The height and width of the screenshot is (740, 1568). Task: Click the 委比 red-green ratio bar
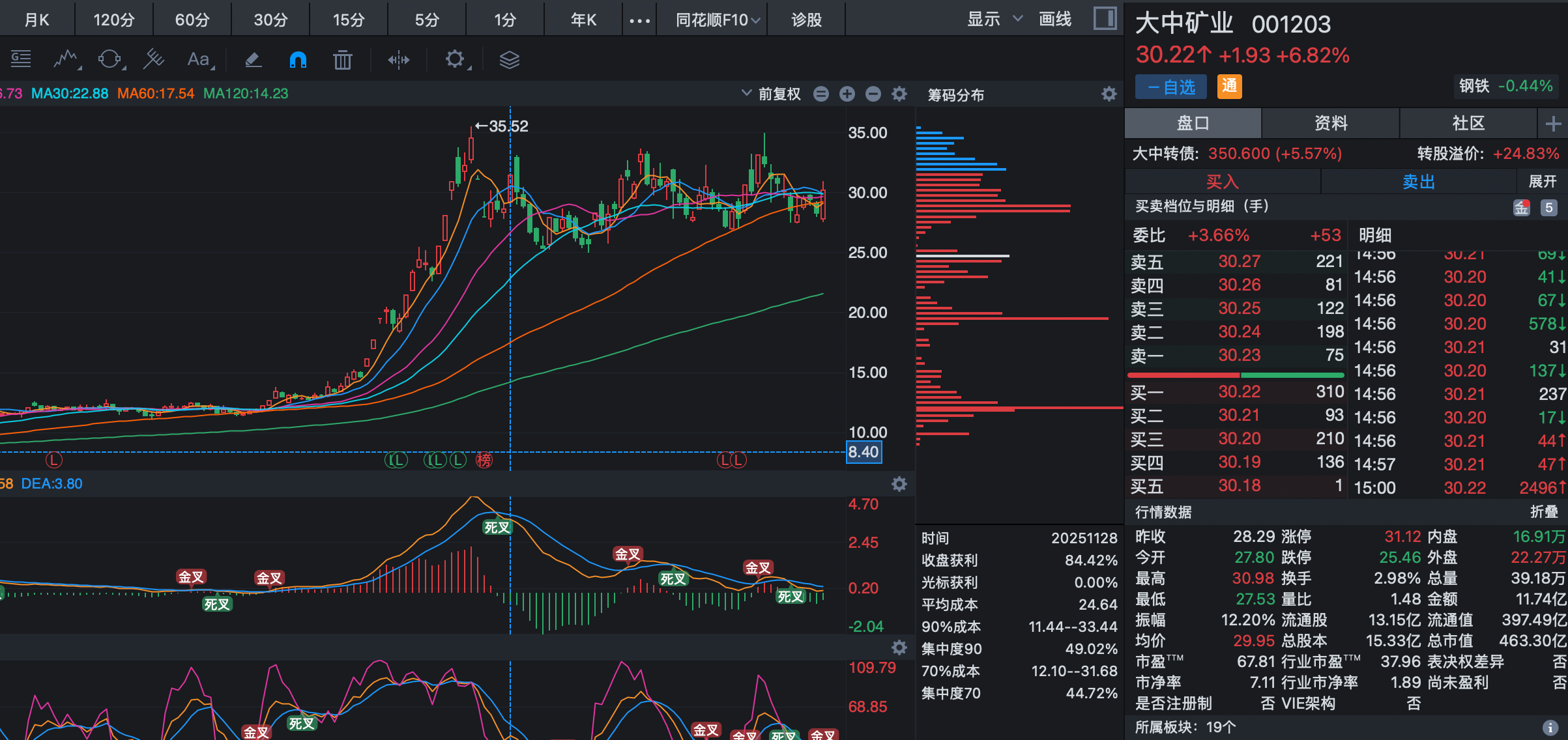tap(1235, 375)
